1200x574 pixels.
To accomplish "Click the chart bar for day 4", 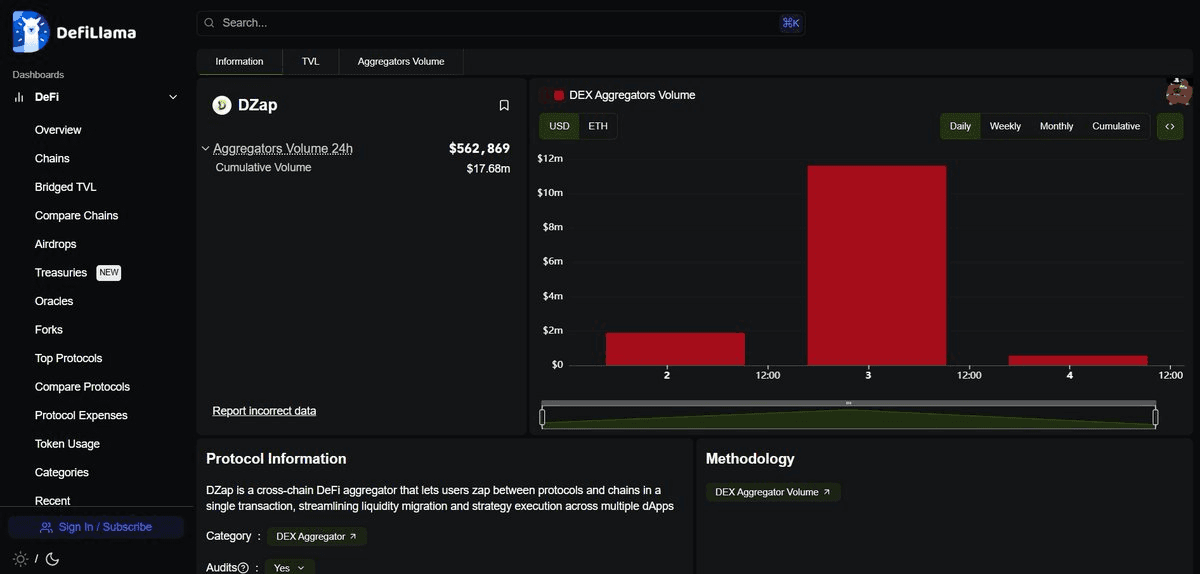I will (1078, 360).
